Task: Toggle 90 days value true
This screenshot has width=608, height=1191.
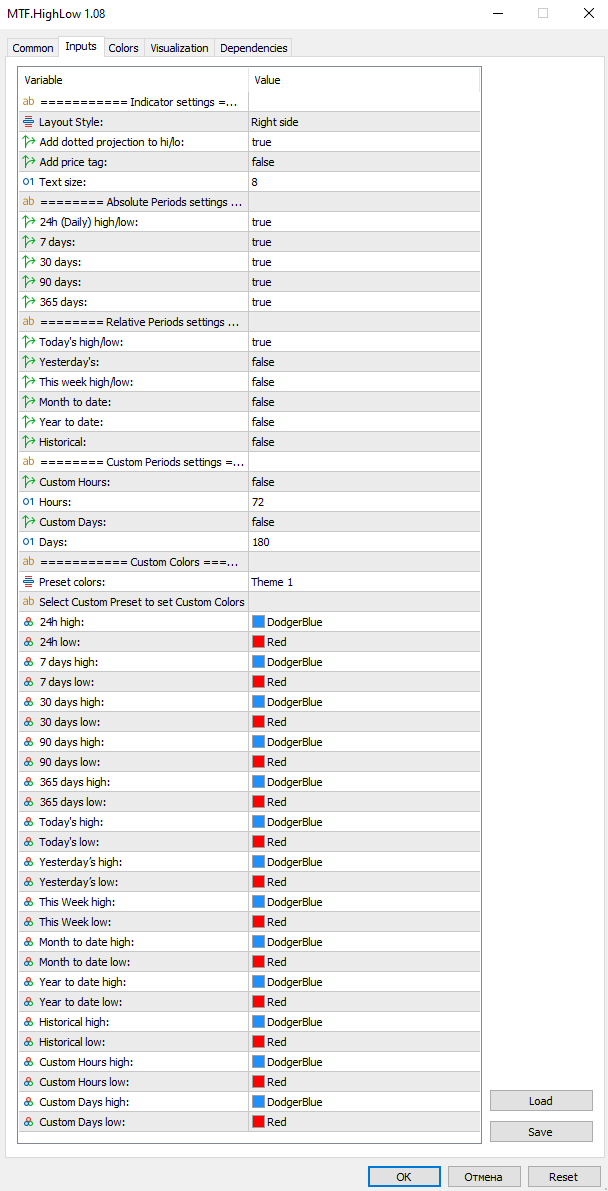Action: click(364, 282)
